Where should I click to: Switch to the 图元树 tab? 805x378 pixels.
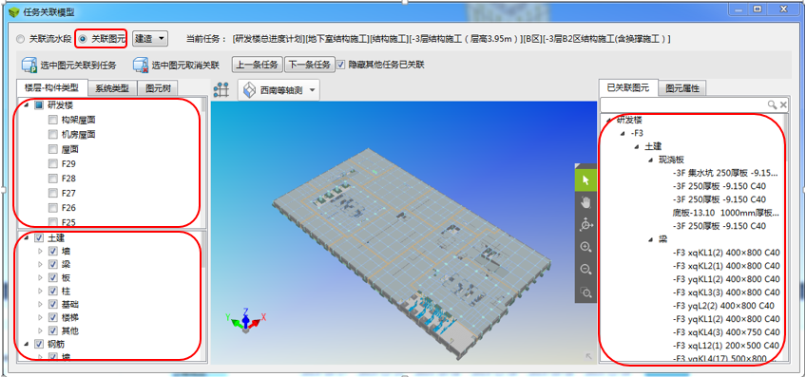158,88
